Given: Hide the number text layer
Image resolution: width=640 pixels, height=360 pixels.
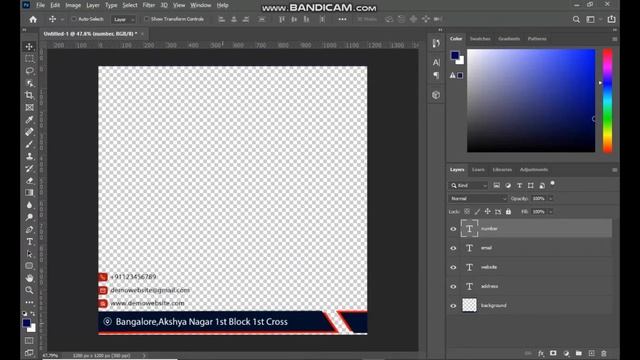Looking at the screenshot, I should 453,229.
